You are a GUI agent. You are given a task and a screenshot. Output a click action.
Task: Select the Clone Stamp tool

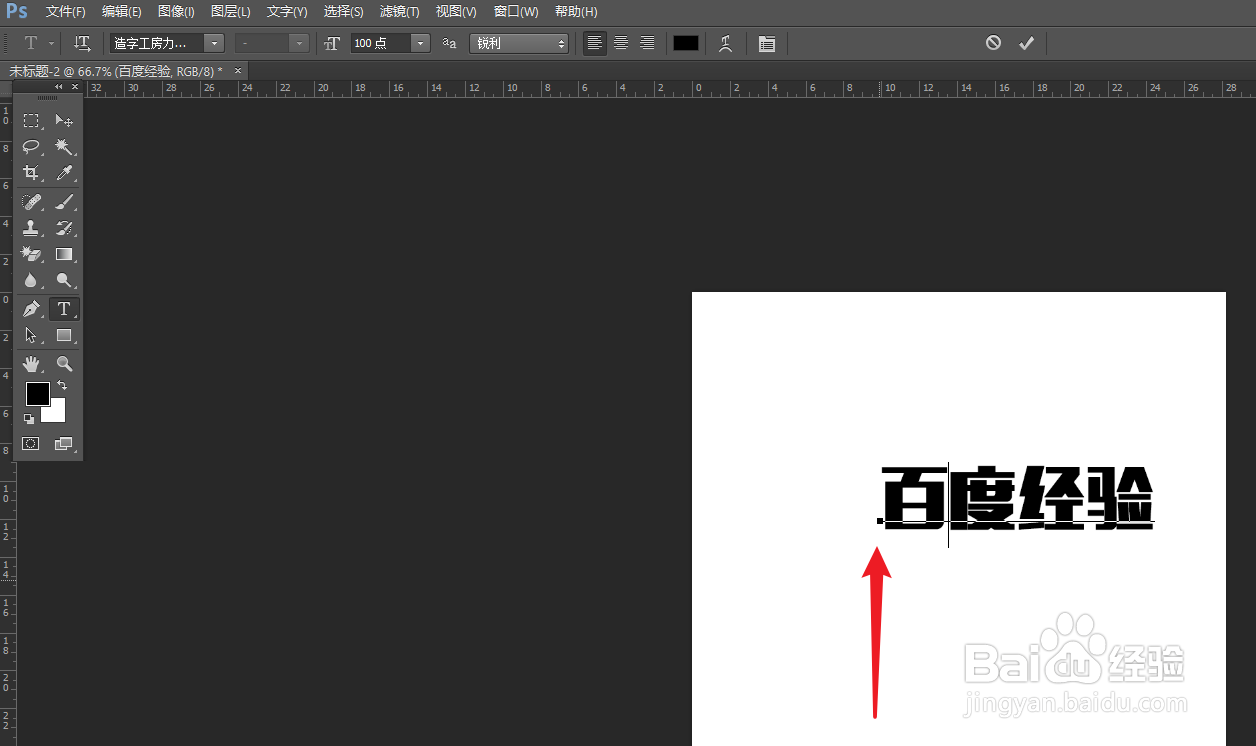click(x=32, y=228)
